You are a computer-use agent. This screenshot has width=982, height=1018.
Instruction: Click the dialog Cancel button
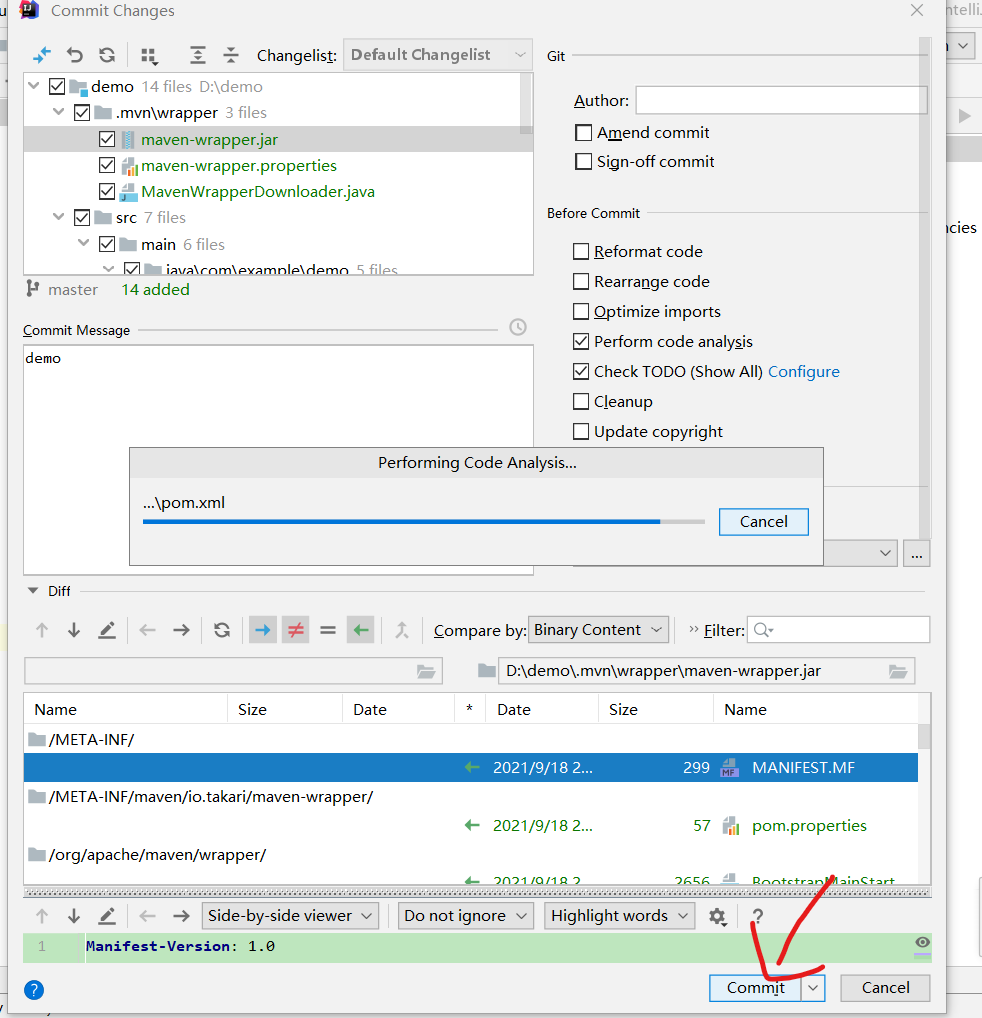pos(885,988)
